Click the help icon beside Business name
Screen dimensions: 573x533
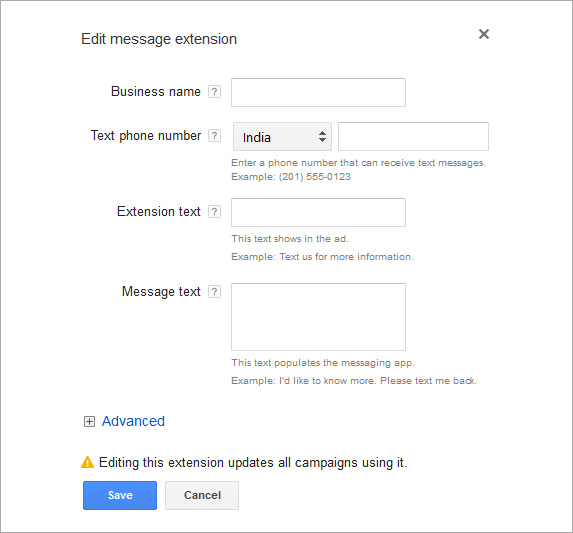(x=215, y=91)
